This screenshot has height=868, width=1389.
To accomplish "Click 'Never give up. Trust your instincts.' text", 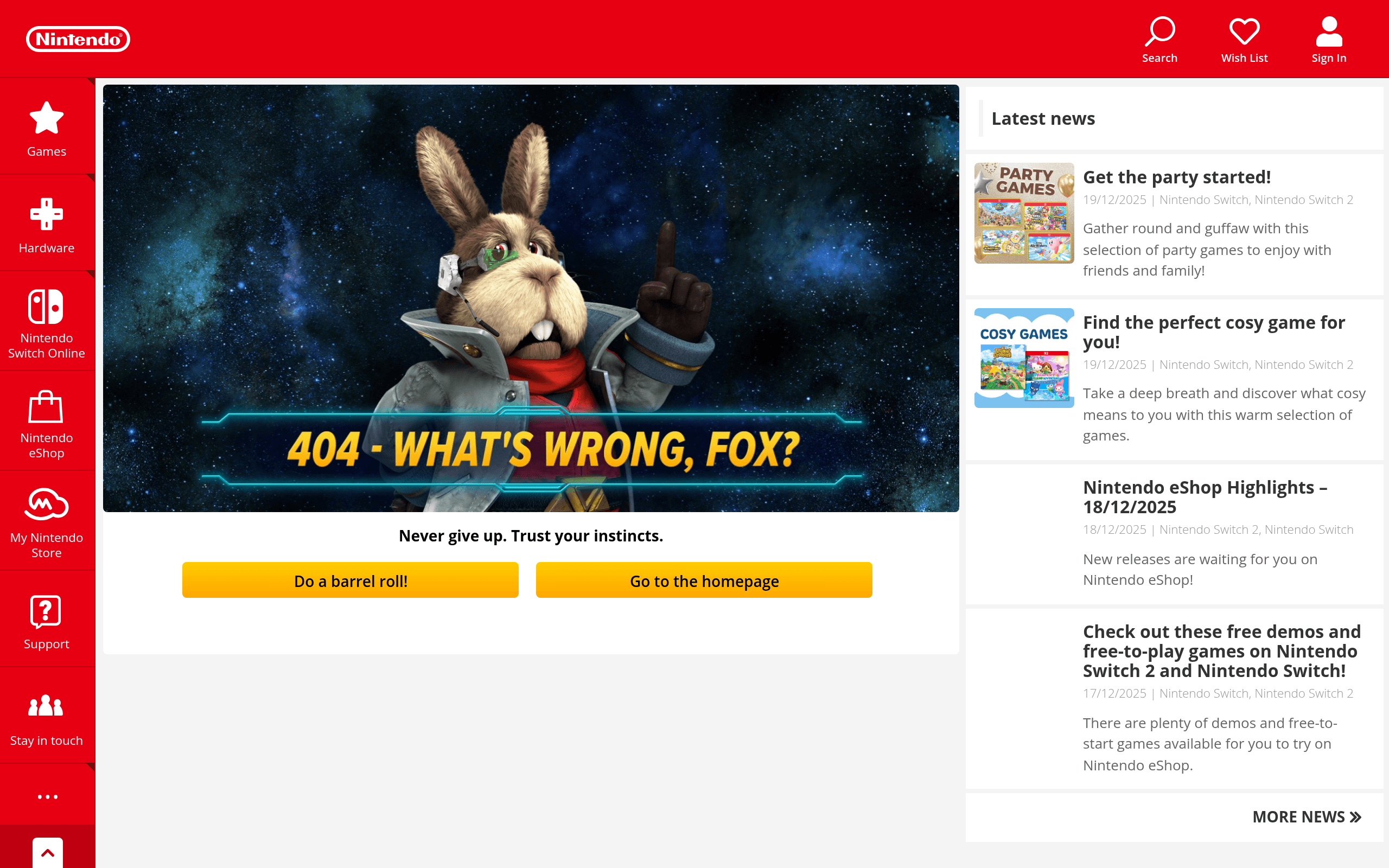I will (531, 535).
